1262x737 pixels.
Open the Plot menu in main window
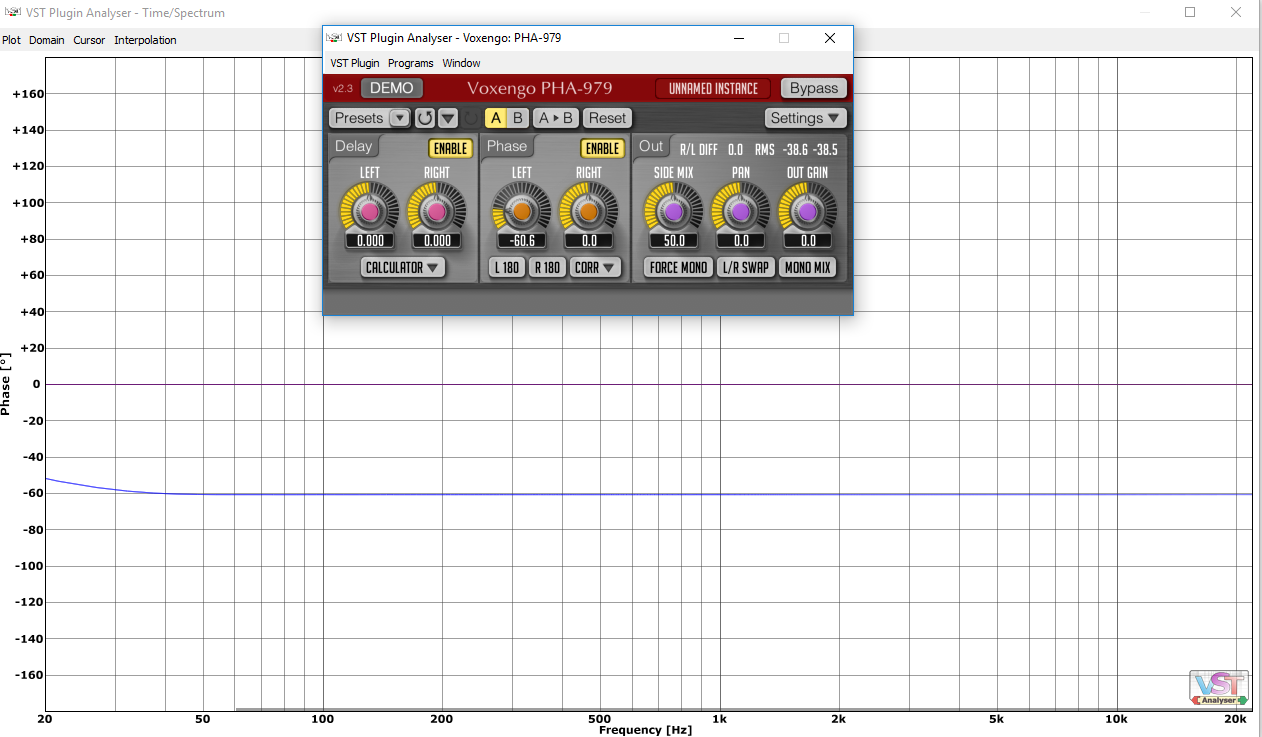pos(11,40)
